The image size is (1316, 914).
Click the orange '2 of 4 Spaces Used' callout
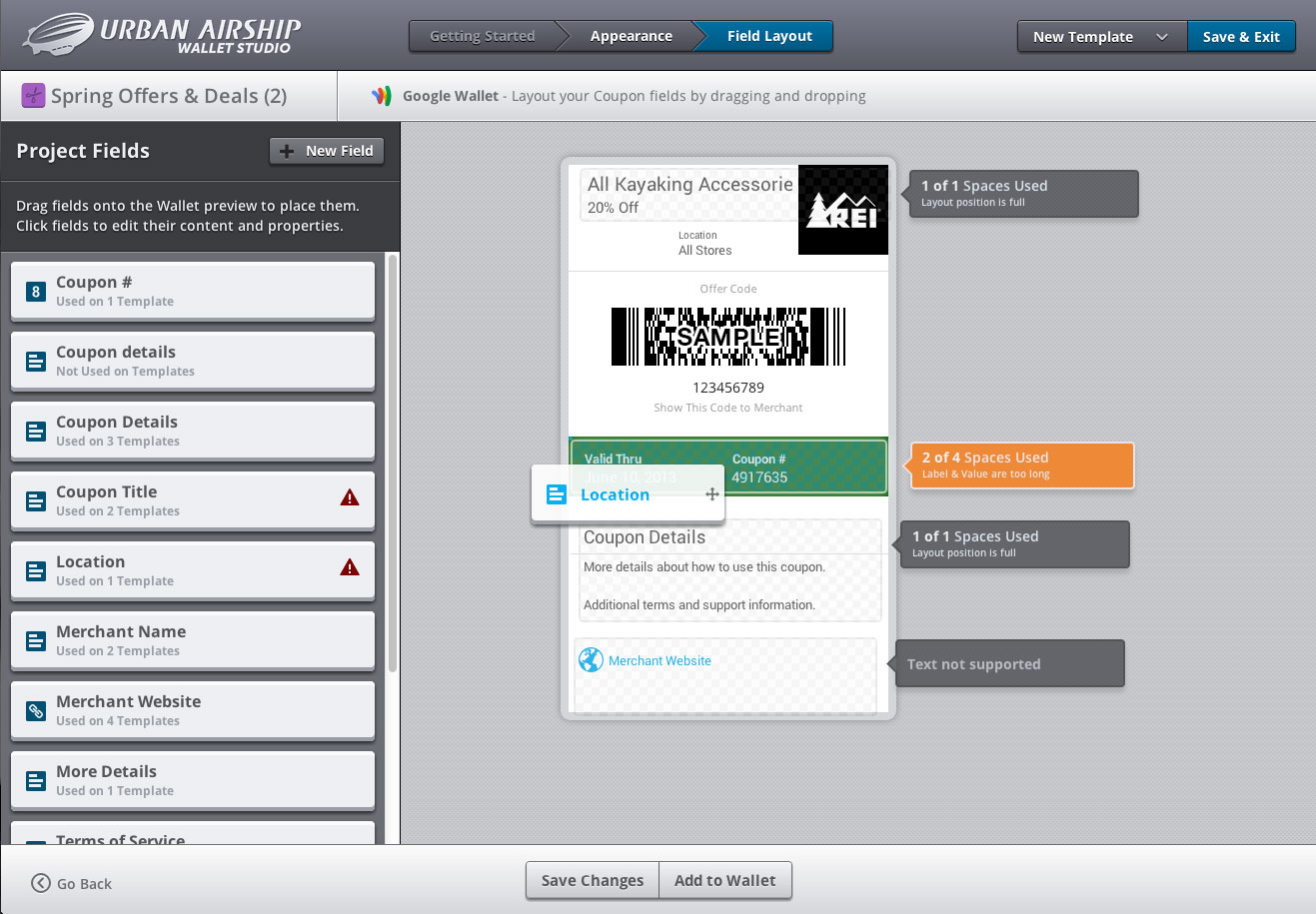click(1022, 465)
